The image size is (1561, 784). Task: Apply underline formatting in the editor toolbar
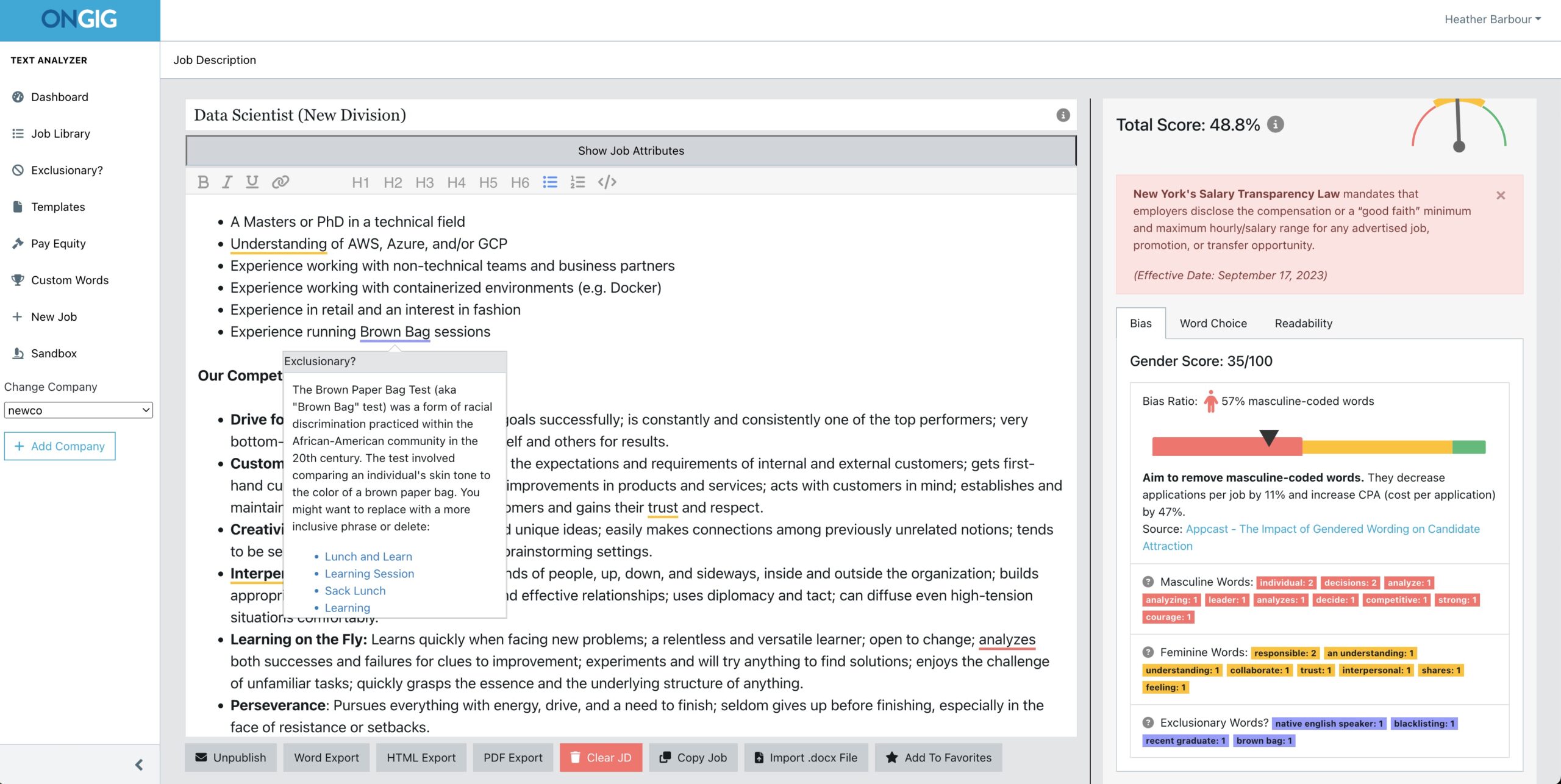tap(252, 182)
